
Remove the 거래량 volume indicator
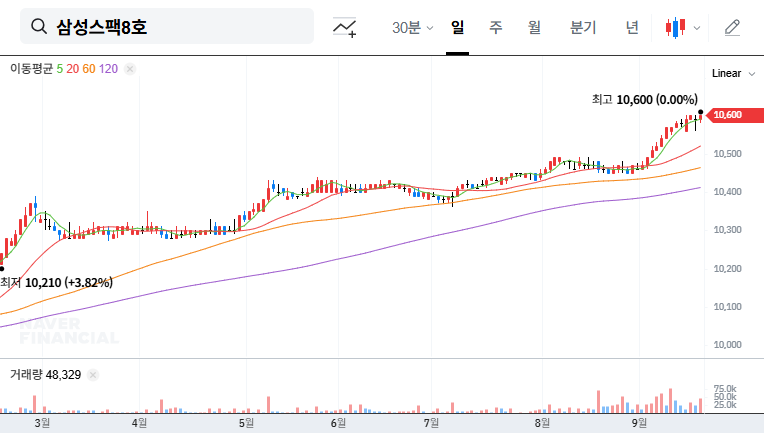[93, 375]
